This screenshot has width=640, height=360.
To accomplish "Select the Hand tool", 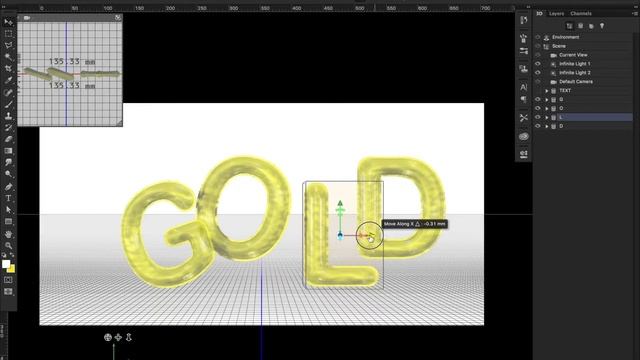I will point(8,234).
